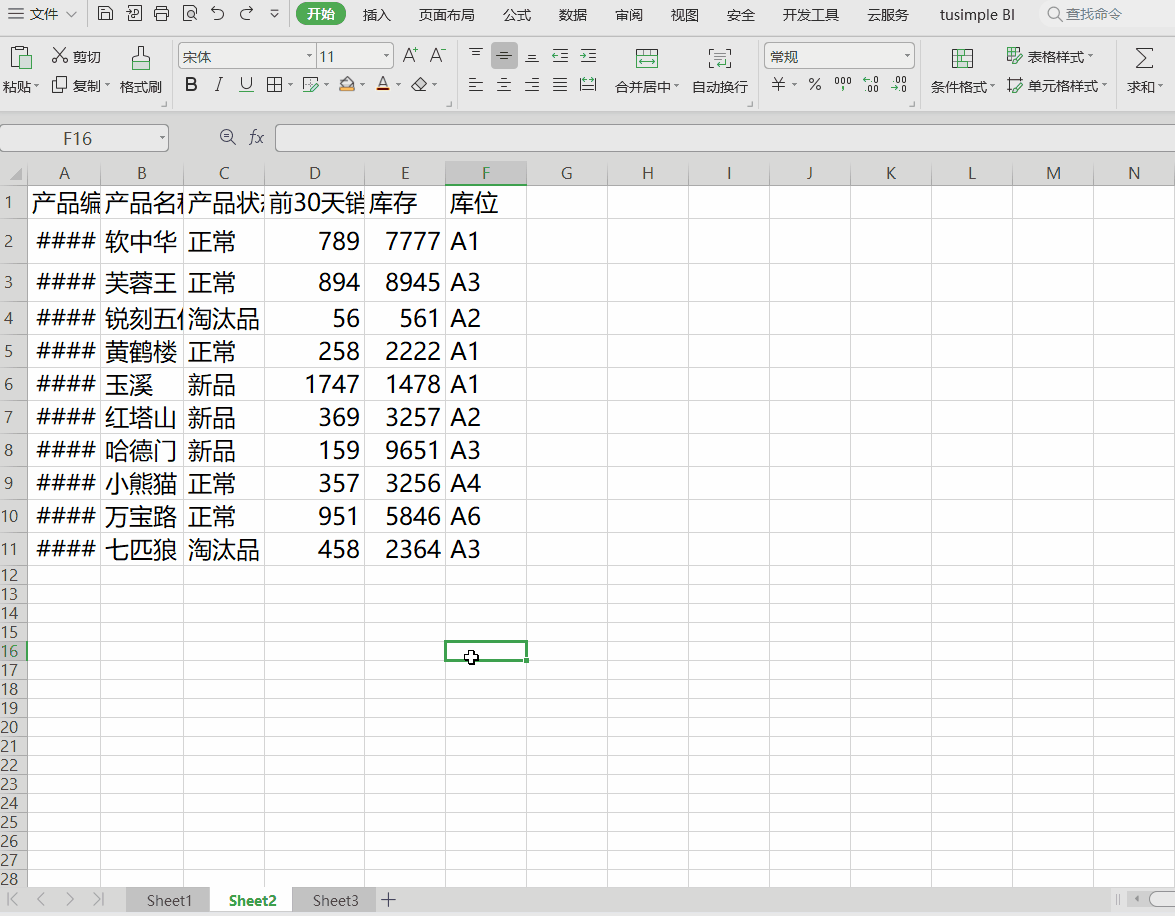Toggle vertical middle alignment
Screen dimensions: 1175x916
504,56
